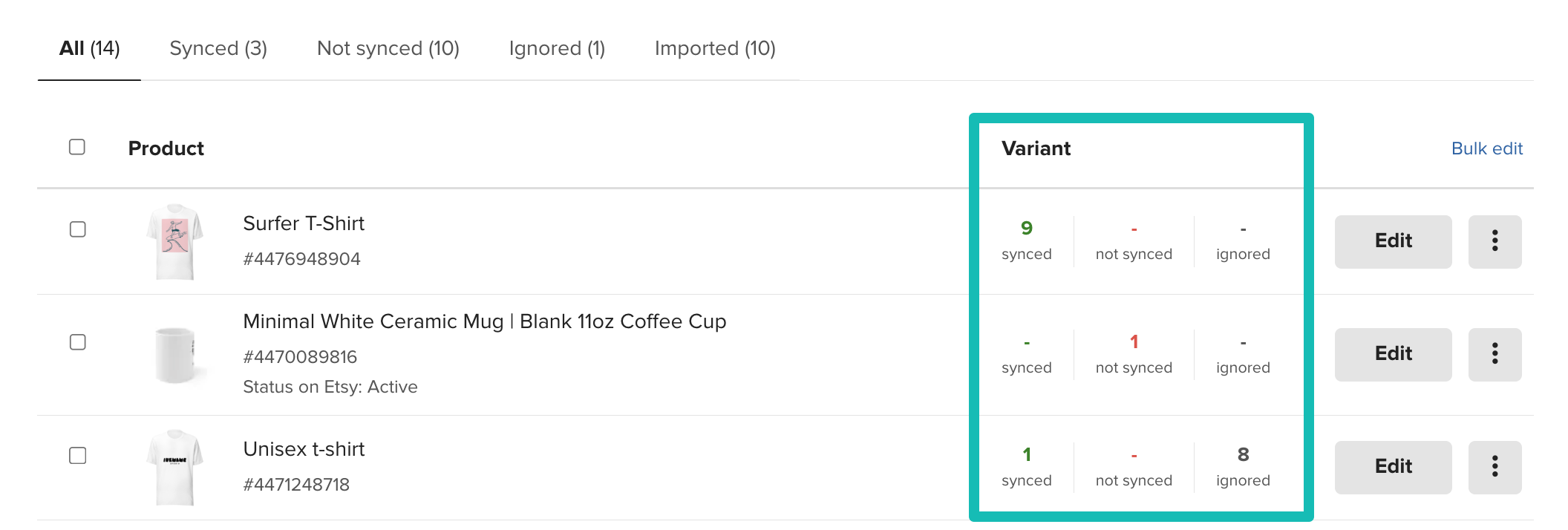
Task: Check the Minimal White Ceramic Mug checkbox
Action: coord(77,341)
